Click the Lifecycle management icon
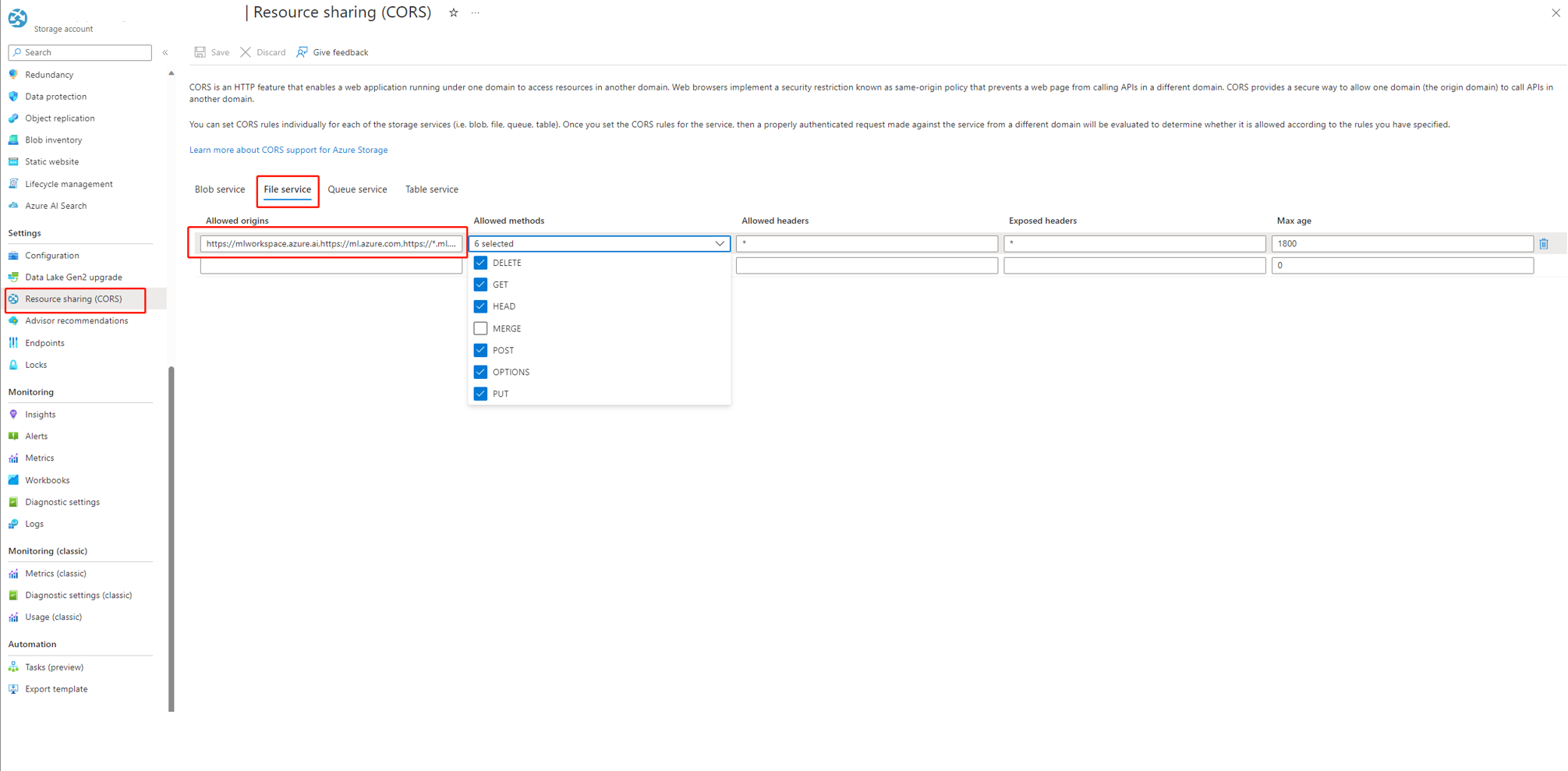The height and width of the screenshot is (771, 1568). coord(13,184)
